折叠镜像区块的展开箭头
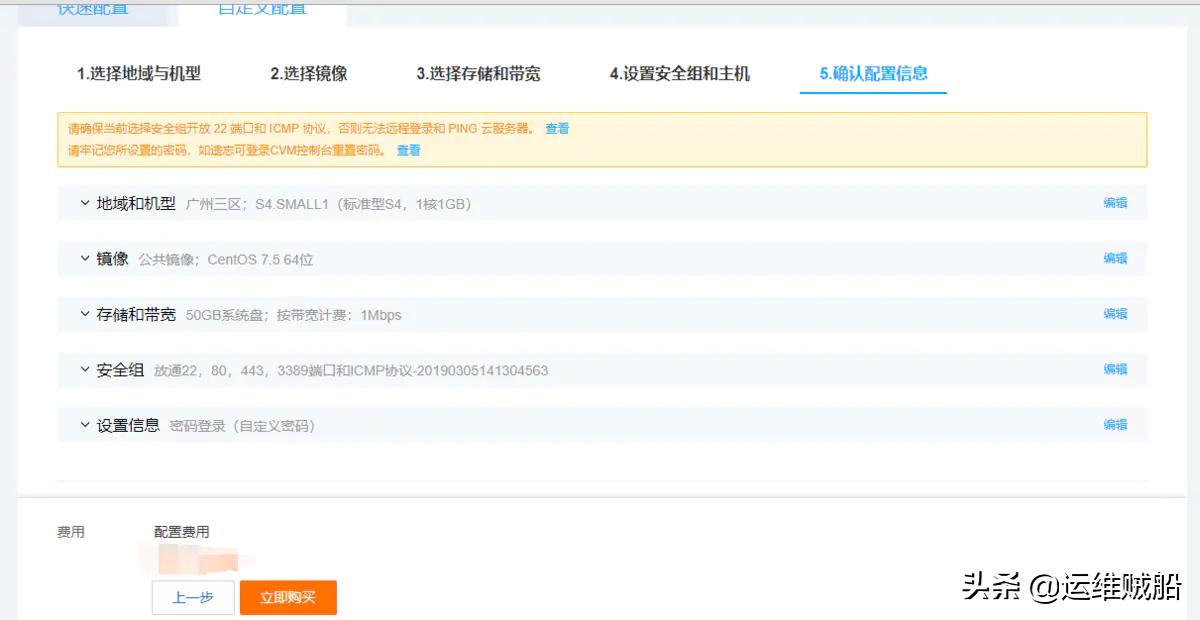 pyautogui.click(x=84, y=258)
